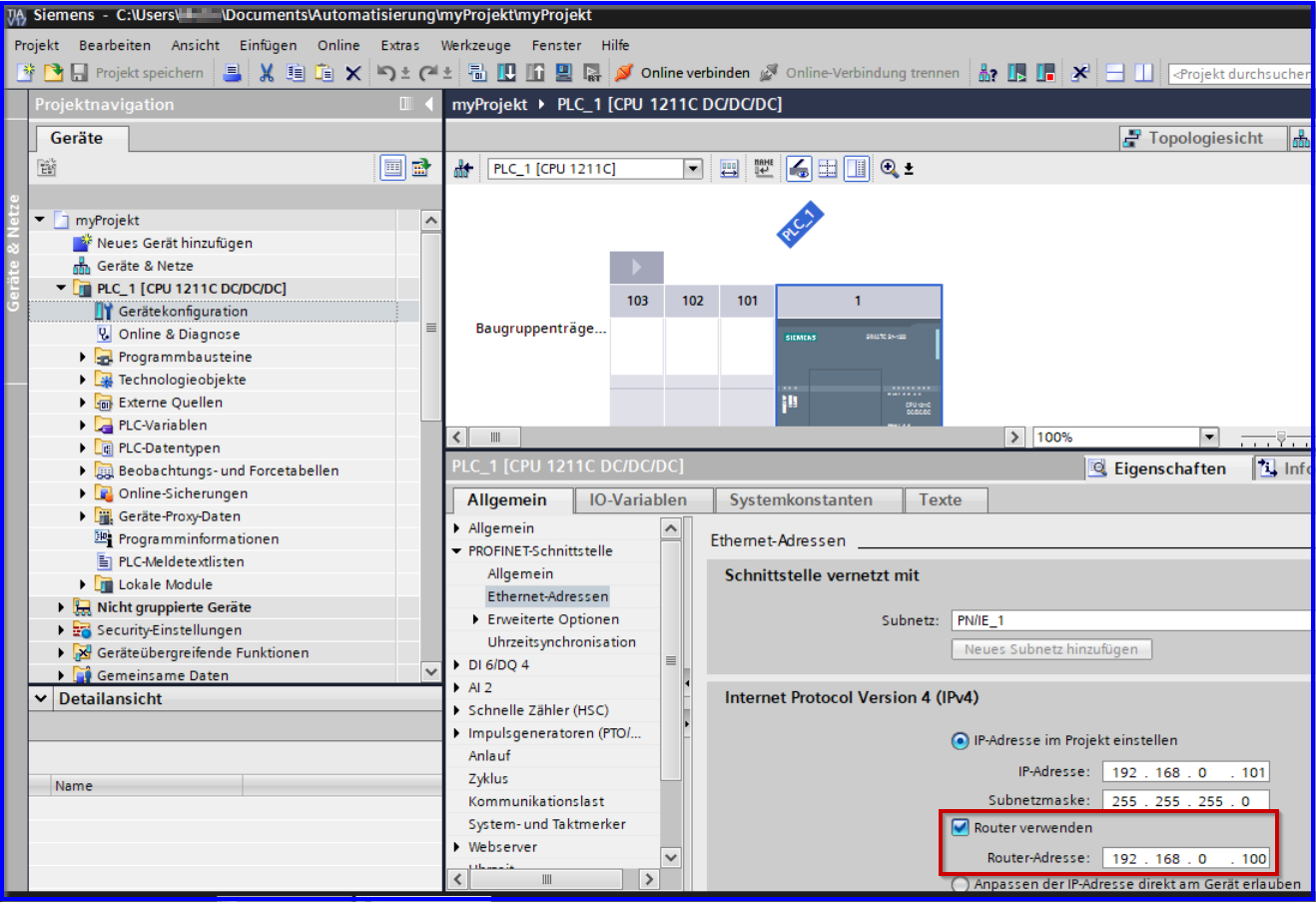
Task: Collapse the Detailansicht section
Action: click(x=41, y=699)
